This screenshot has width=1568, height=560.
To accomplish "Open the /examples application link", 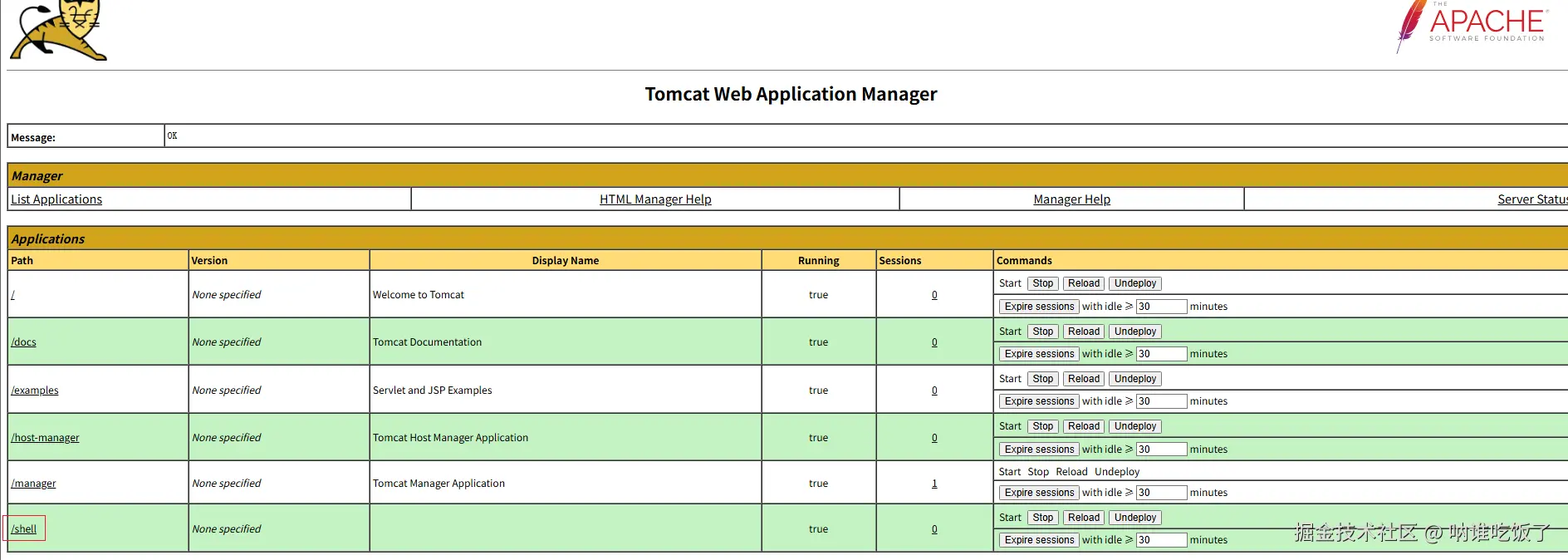I will [35, 391].
